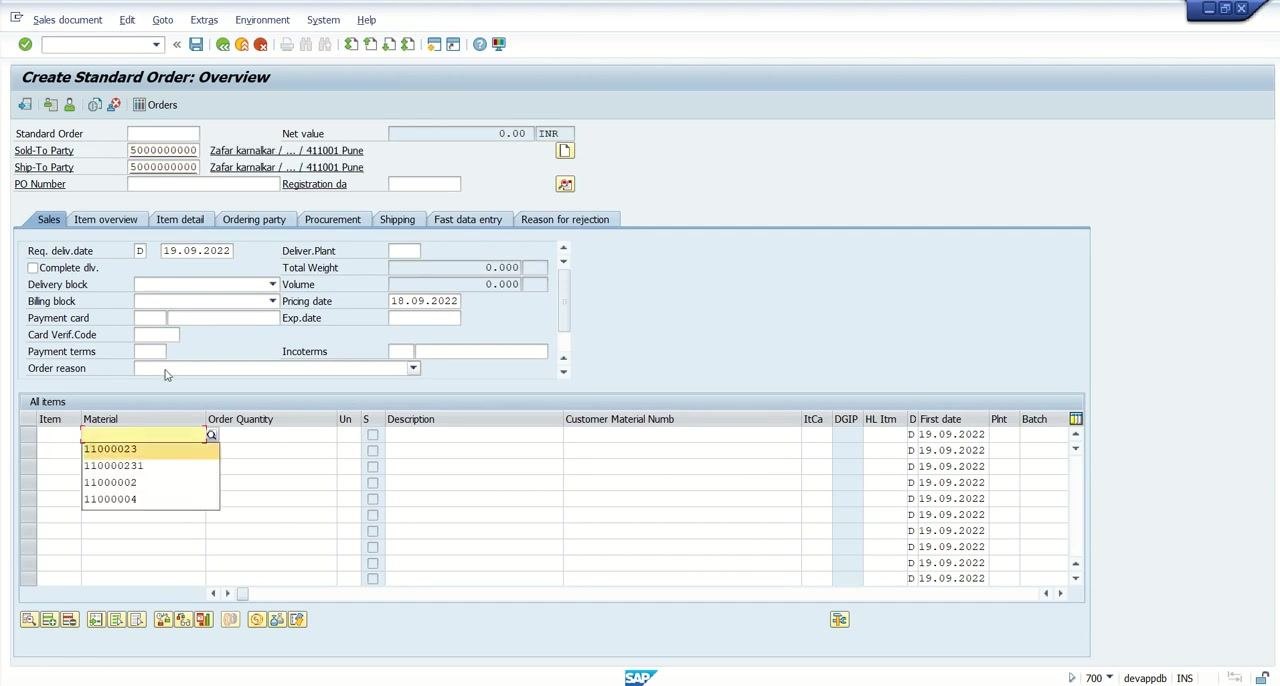
Task: Open Material search help magnifier icon
Action: [211, 436]
